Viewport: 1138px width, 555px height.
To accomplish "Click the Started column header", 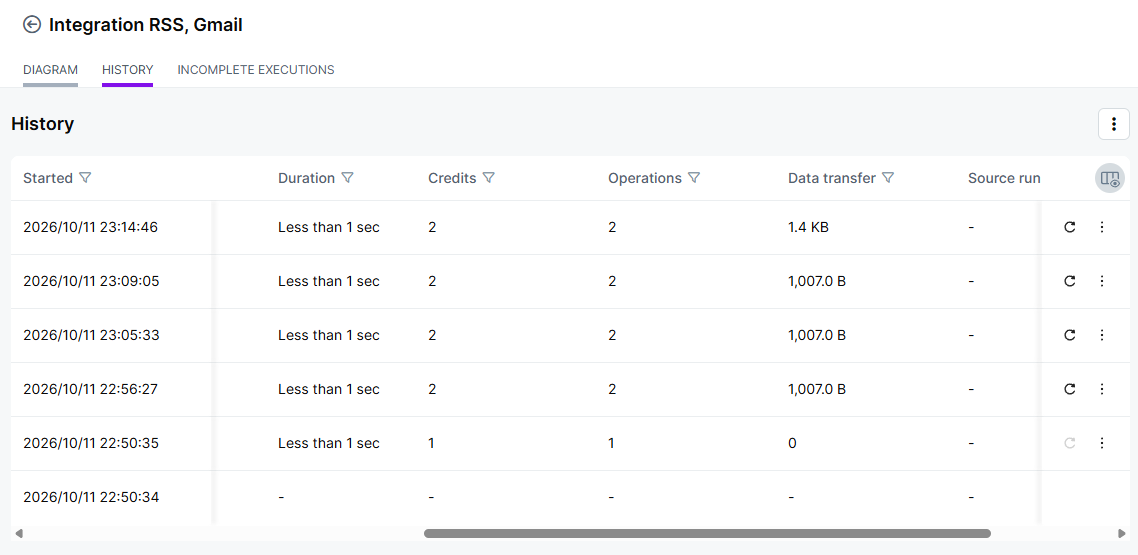I will coord(48,178).
